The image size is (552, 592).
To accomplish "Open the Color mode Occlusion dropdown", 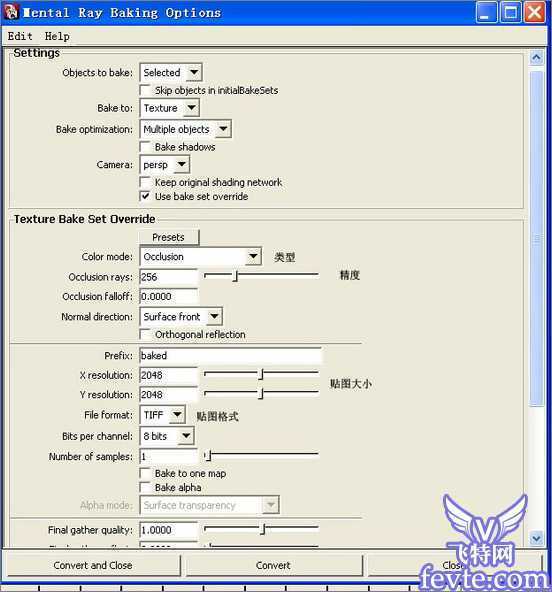I will [200, 257].
